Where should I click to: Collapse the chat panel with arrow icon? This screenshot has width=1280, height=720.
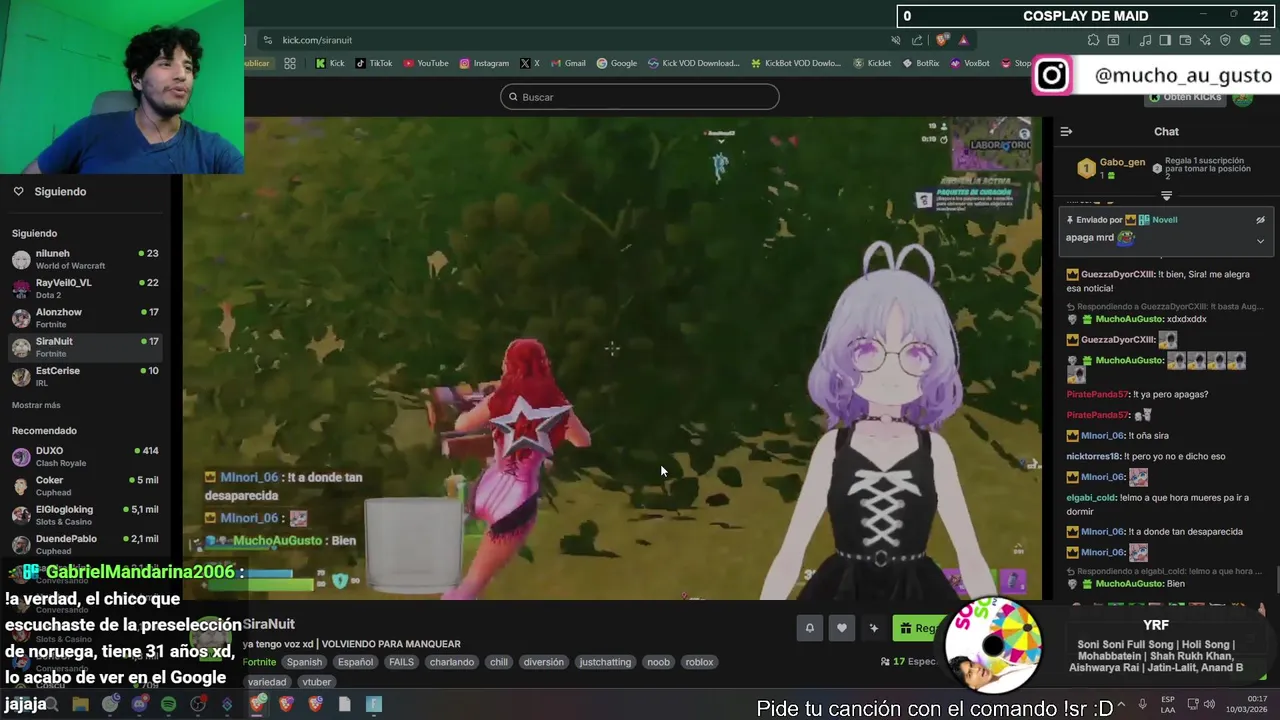[1066, 131]
